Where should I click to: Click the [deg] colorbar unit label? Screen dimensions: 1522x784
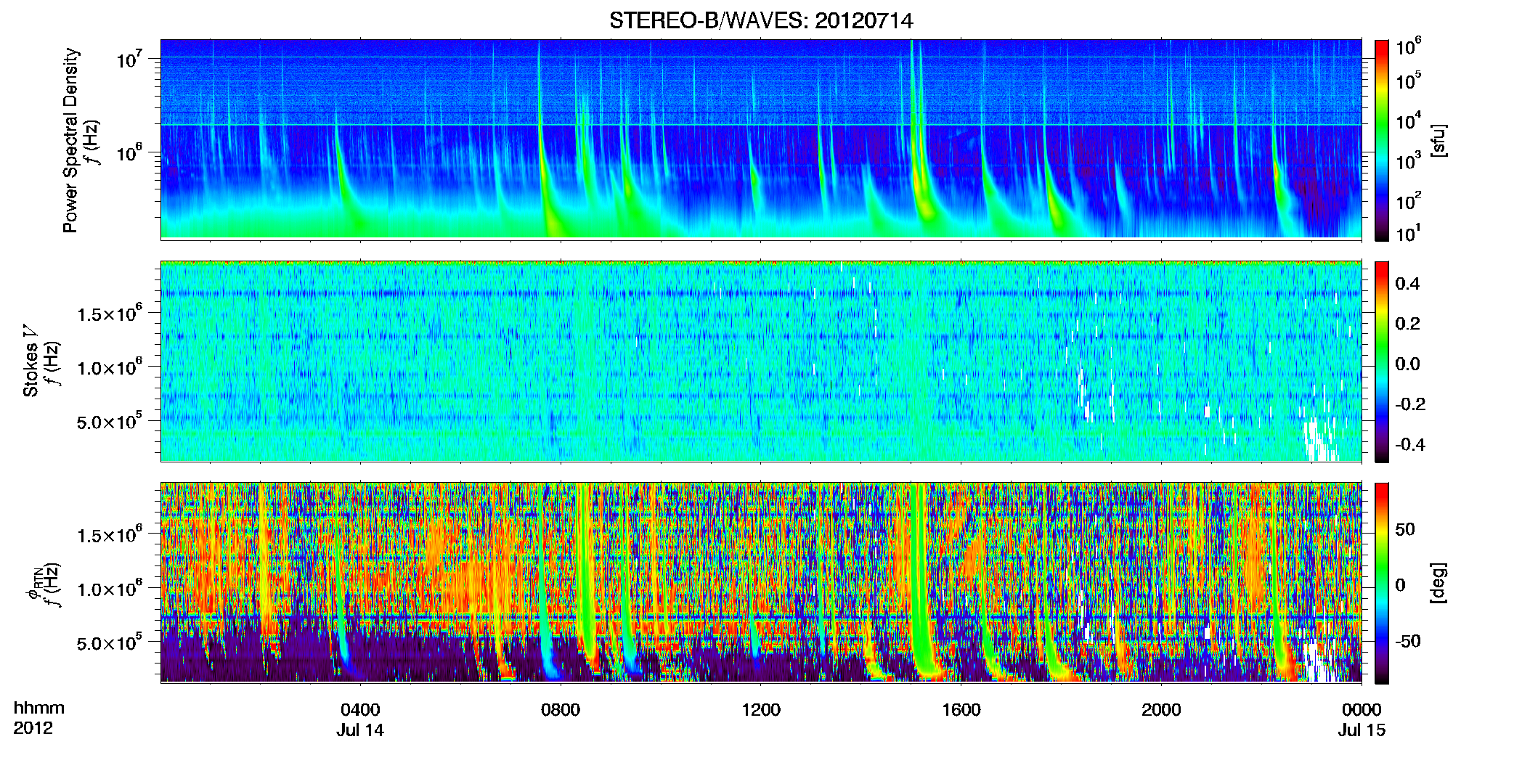tap(1438, 583)
